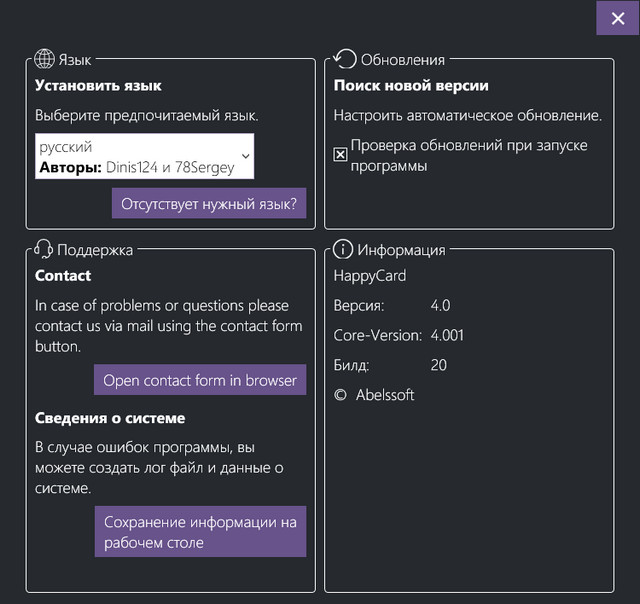Click the refresh icon beside Обновления
This screenshot has height=604, width=640.
pos(345,59)
